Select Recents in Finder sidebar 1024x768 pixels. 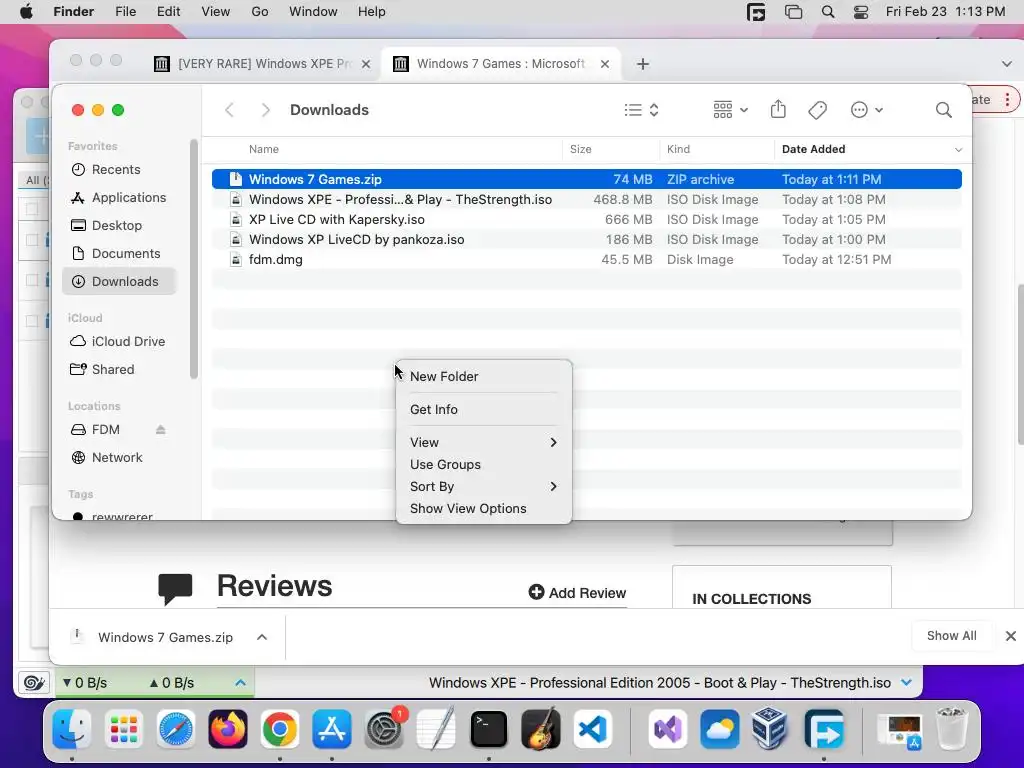tap(120, 169)
